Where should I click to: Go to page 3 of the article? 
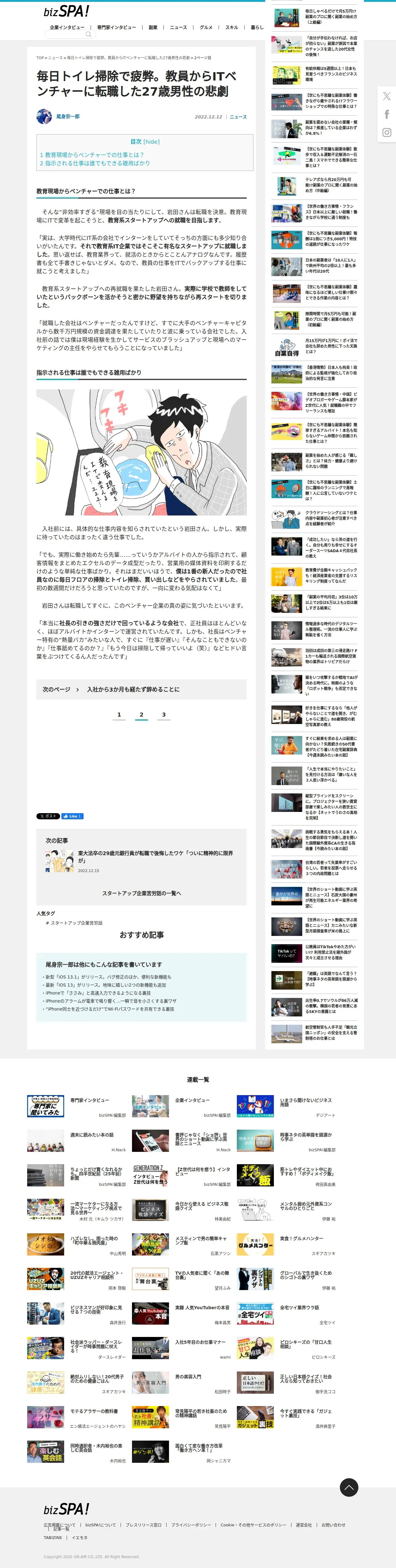click(x=164, y=715)
